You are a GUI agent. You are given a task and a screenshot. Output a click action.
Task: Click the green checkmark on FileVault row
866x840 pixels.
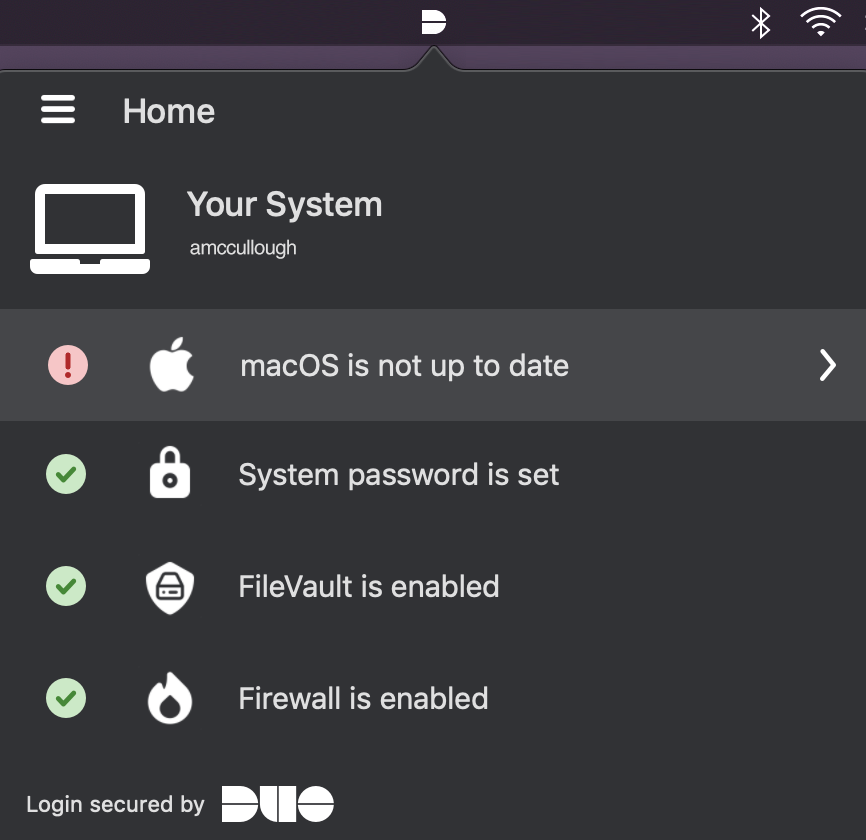click(x=66, y=586)
